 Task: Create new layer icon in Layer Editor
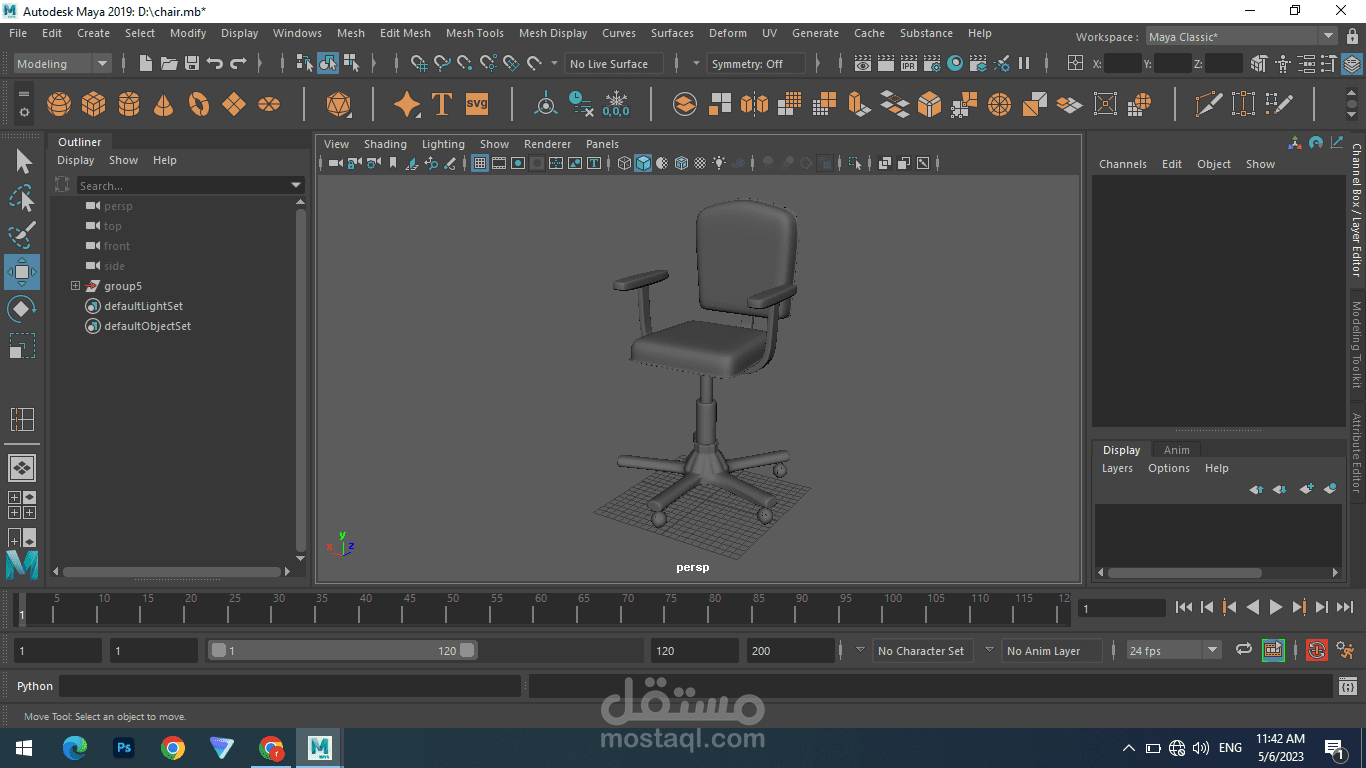coord(1306,489)
